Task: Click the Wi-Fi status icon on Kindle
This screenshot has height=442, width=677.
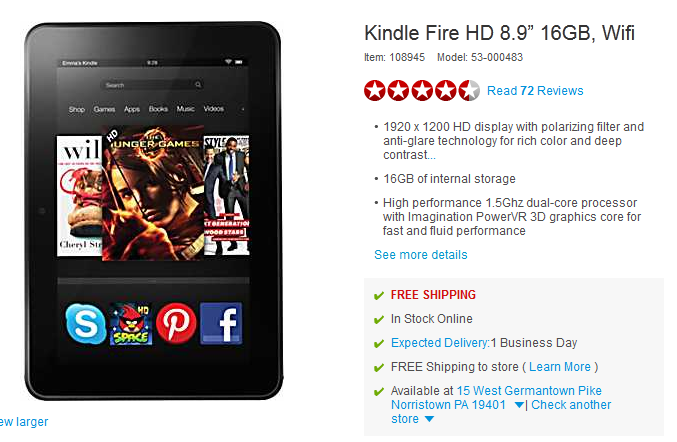Action: [x=228, y=62]
